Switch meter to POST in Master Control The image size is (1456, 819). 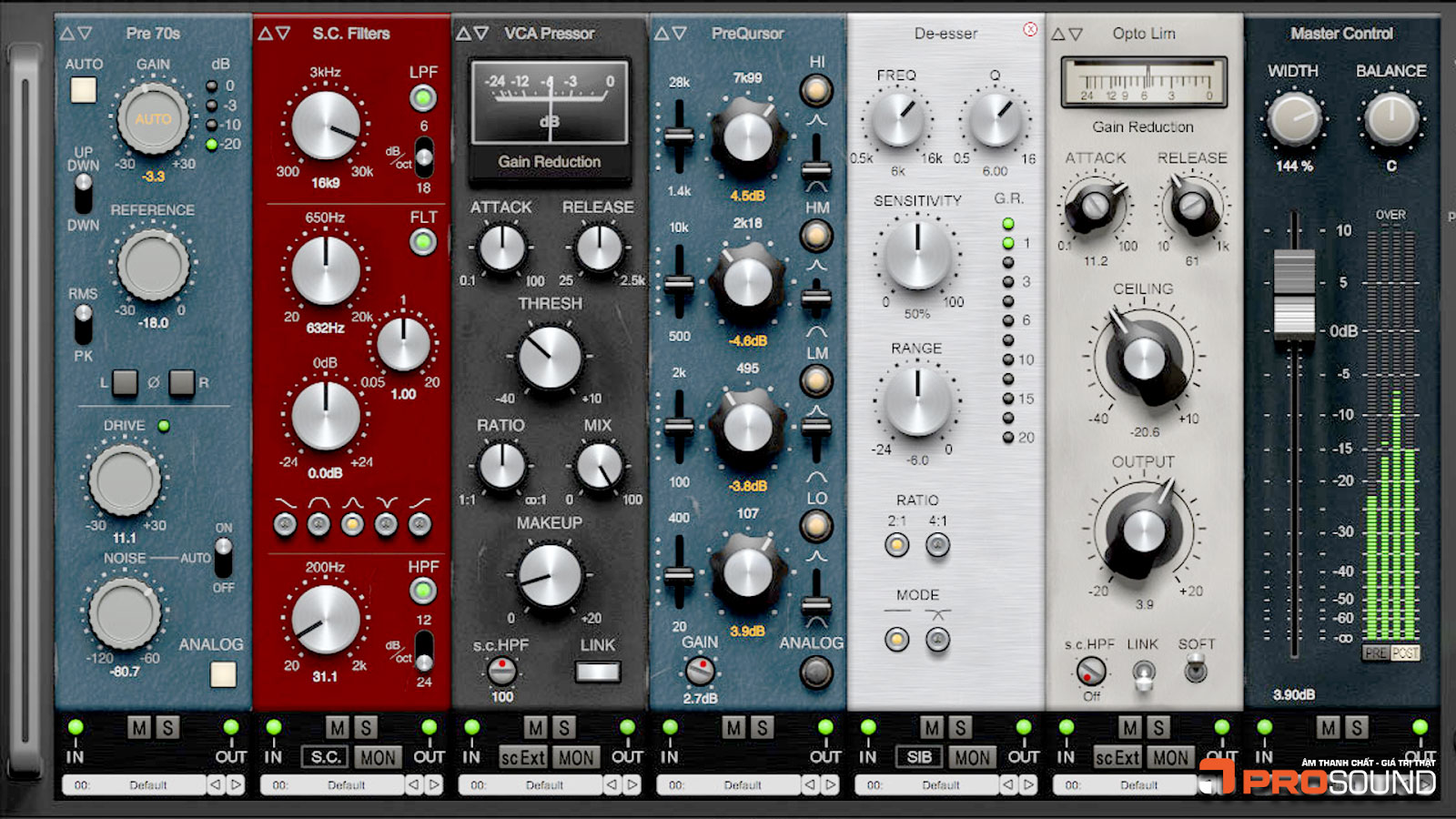click(x=1405, y=653)
